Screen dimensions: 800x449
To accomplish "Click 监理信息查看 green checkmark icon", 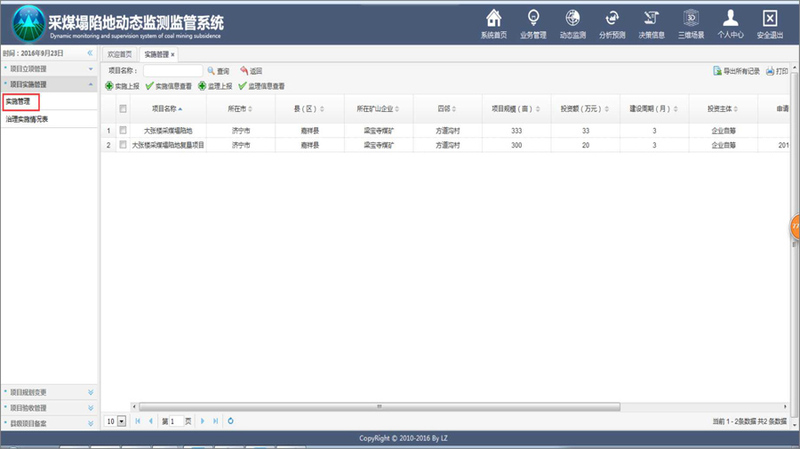I will click(242, 86).
